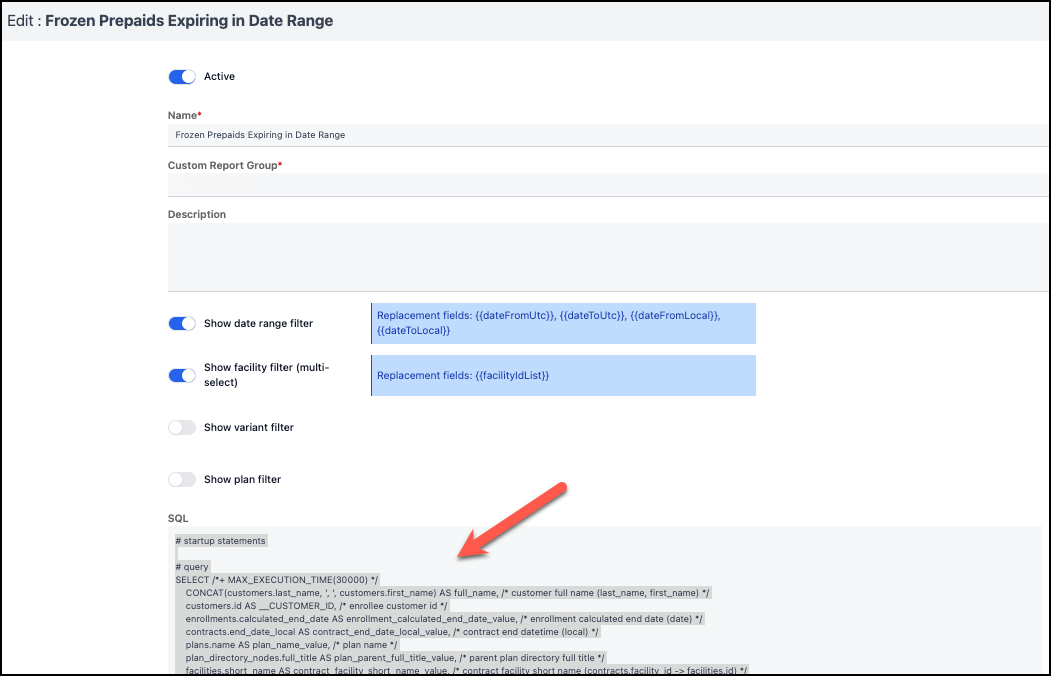Click the facilityIdList replacement fields box

[563, 375]
